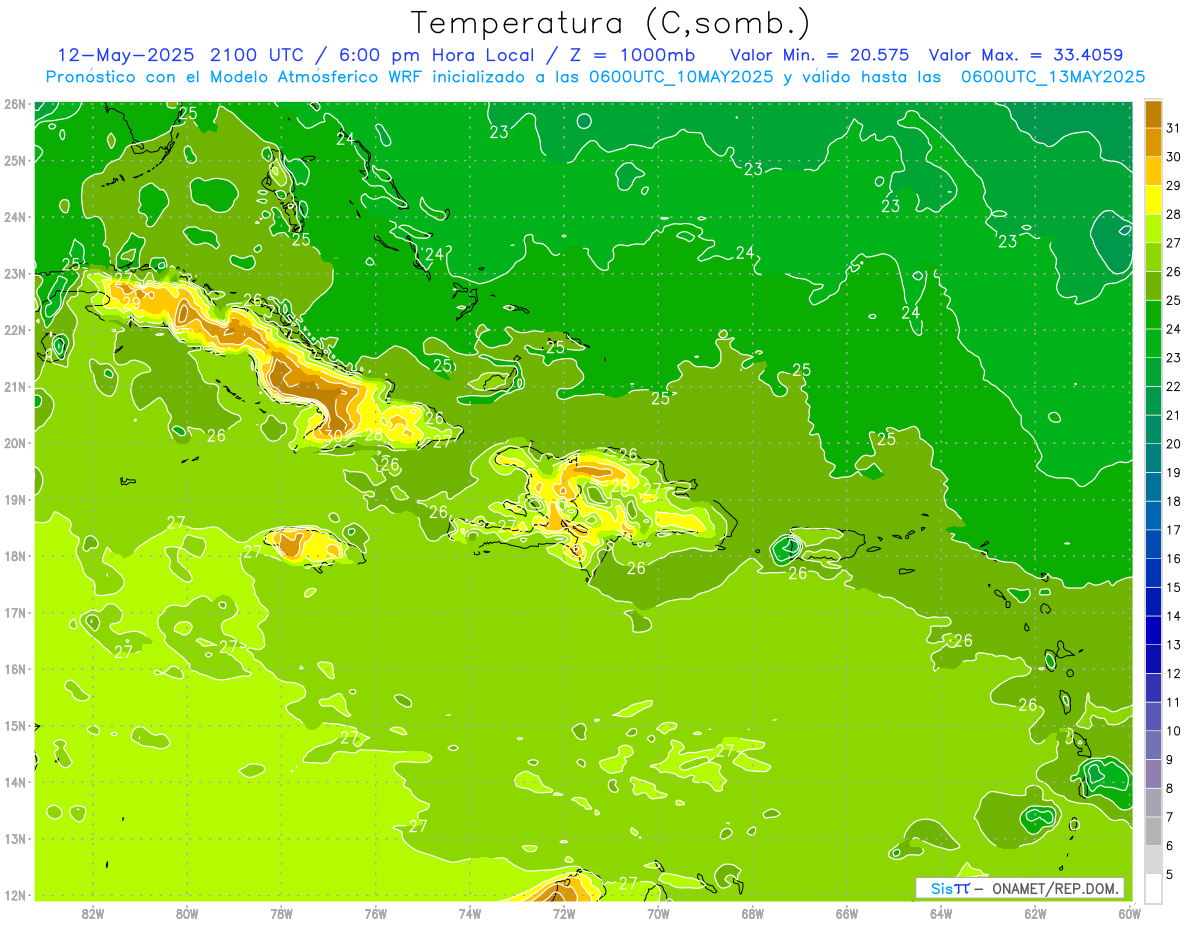Viewport: 1200px width, 927px height.
Task: Click the 21N latitude axis label
Action: (x=14, y=386)
